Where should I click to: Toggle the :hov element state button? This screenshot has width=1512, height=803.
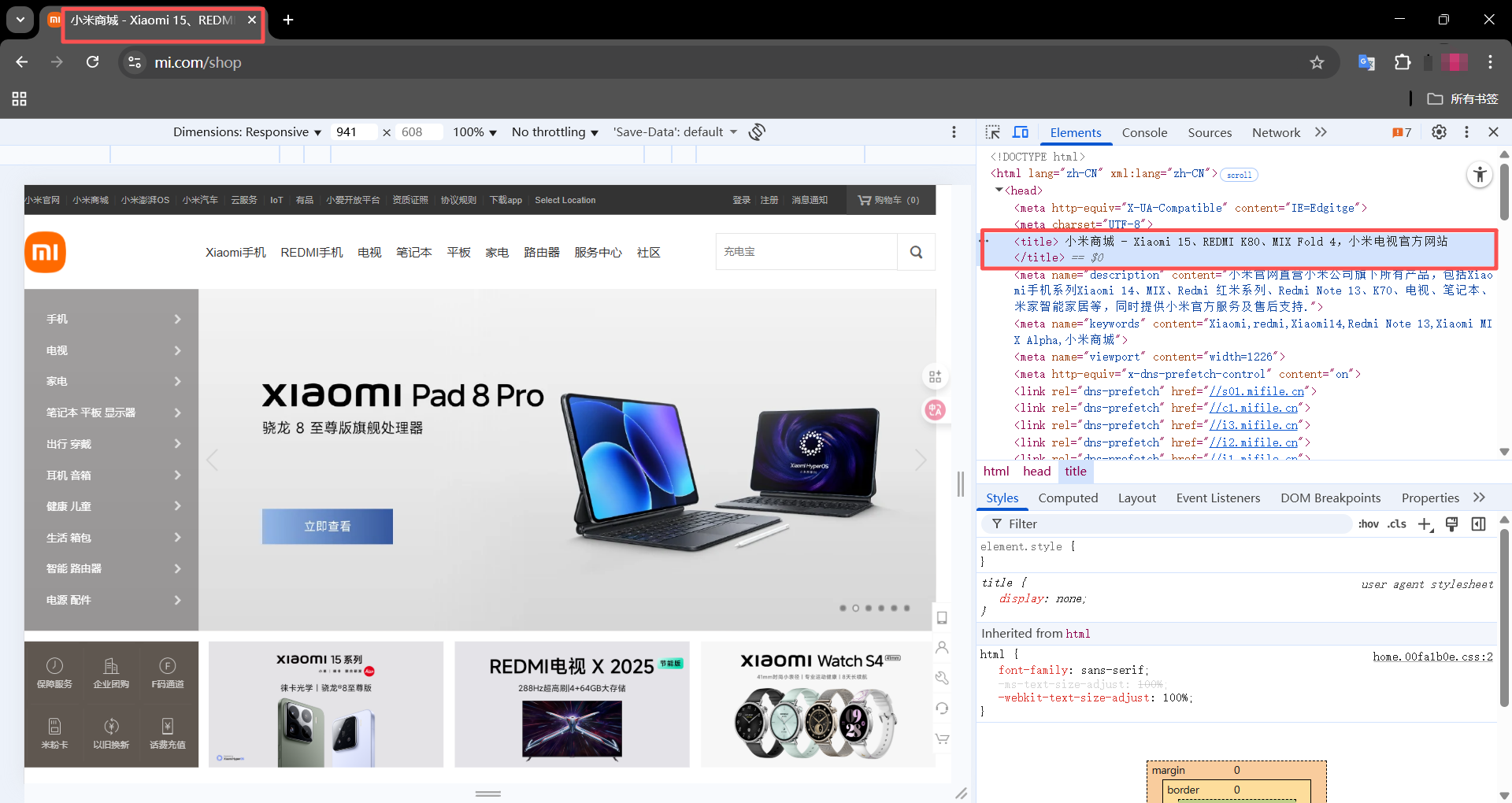click(x=1369, y=524)
